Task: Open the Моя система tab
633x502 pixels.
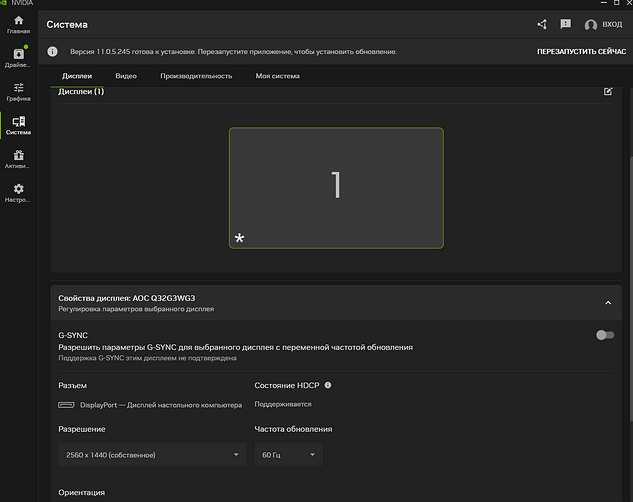Action: [277, 76]
